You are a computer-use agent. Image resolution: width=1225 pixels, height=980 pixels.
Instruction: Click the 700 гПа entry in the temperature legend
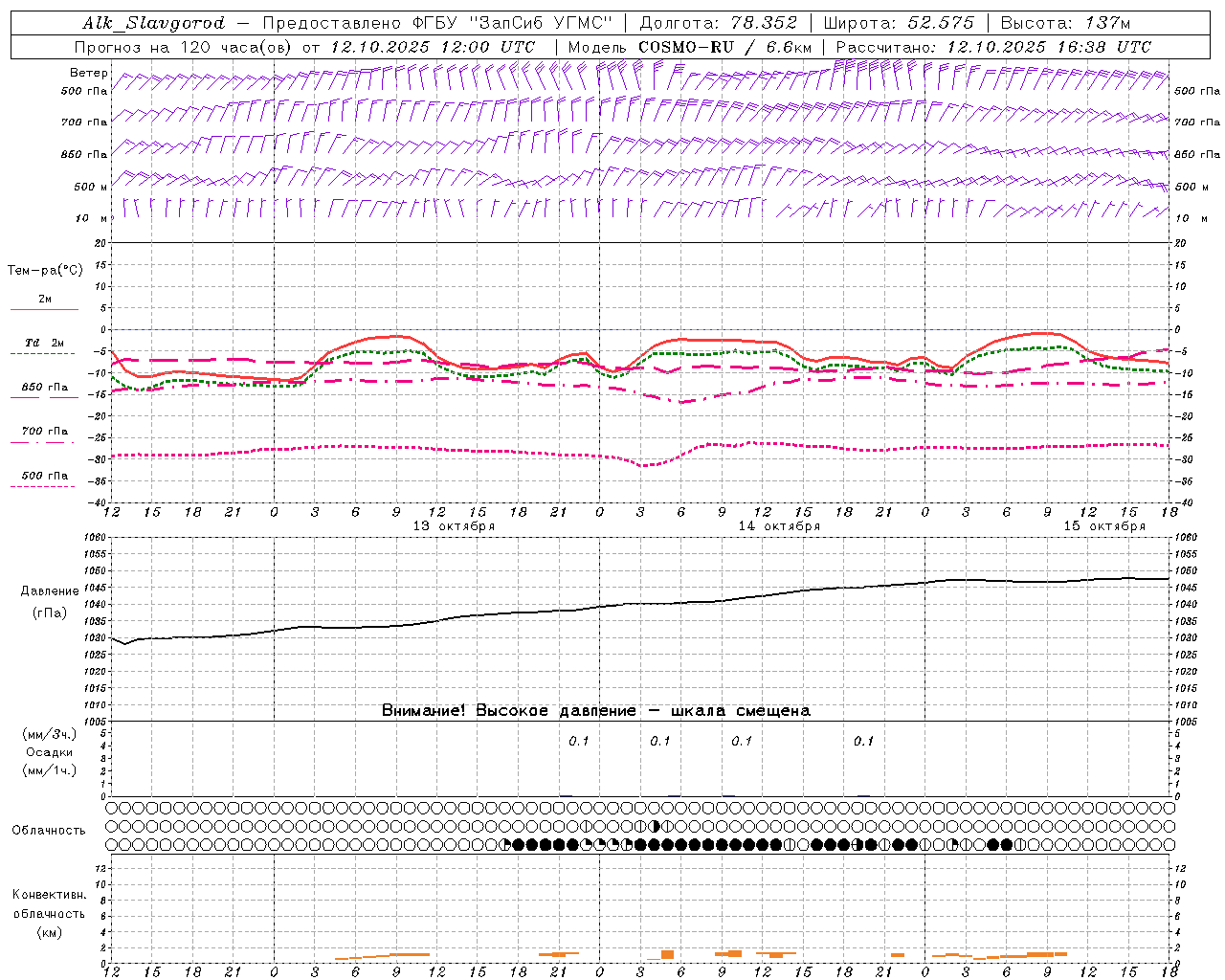pos(45,431)
